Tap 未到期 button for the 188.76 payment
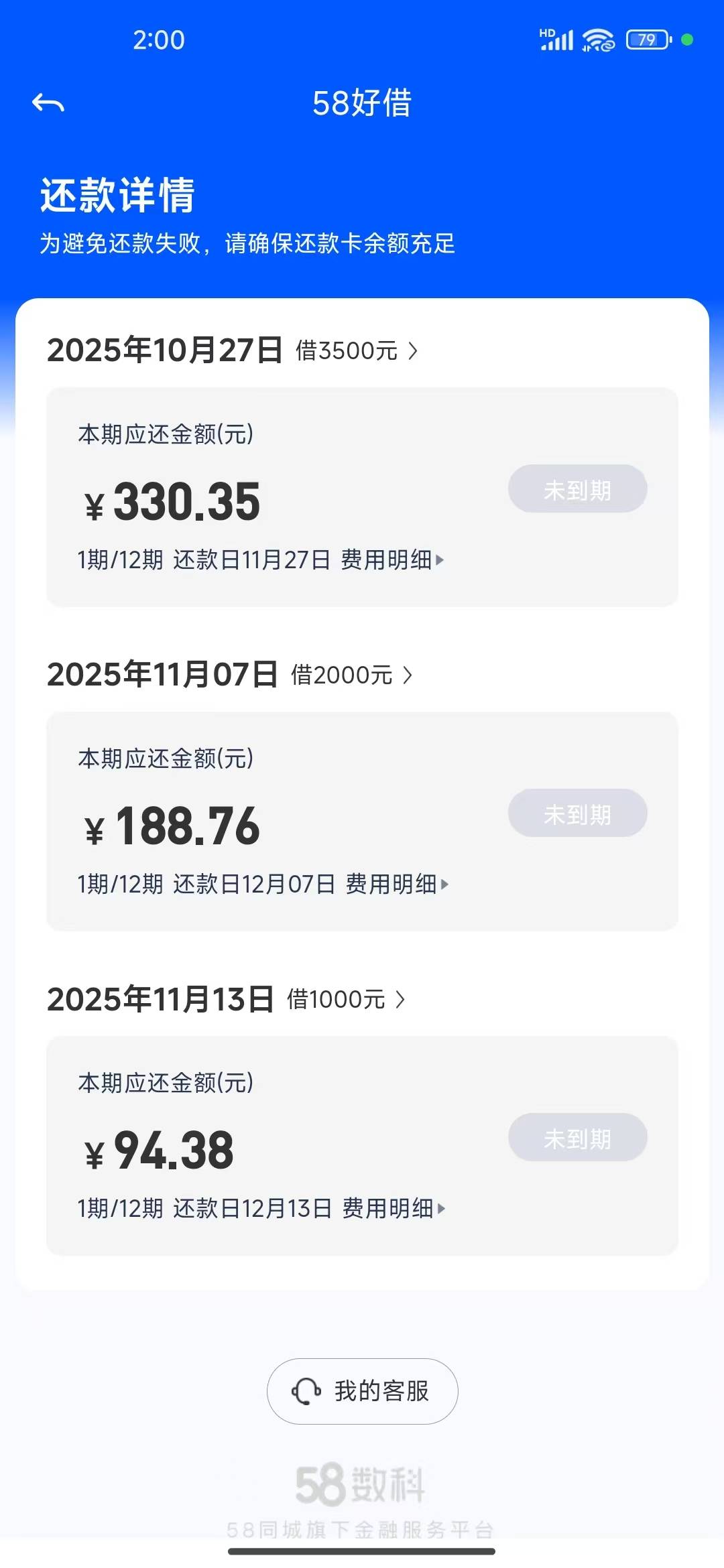The width and height of the screenshot is (724, 1568). click(577, 813)
